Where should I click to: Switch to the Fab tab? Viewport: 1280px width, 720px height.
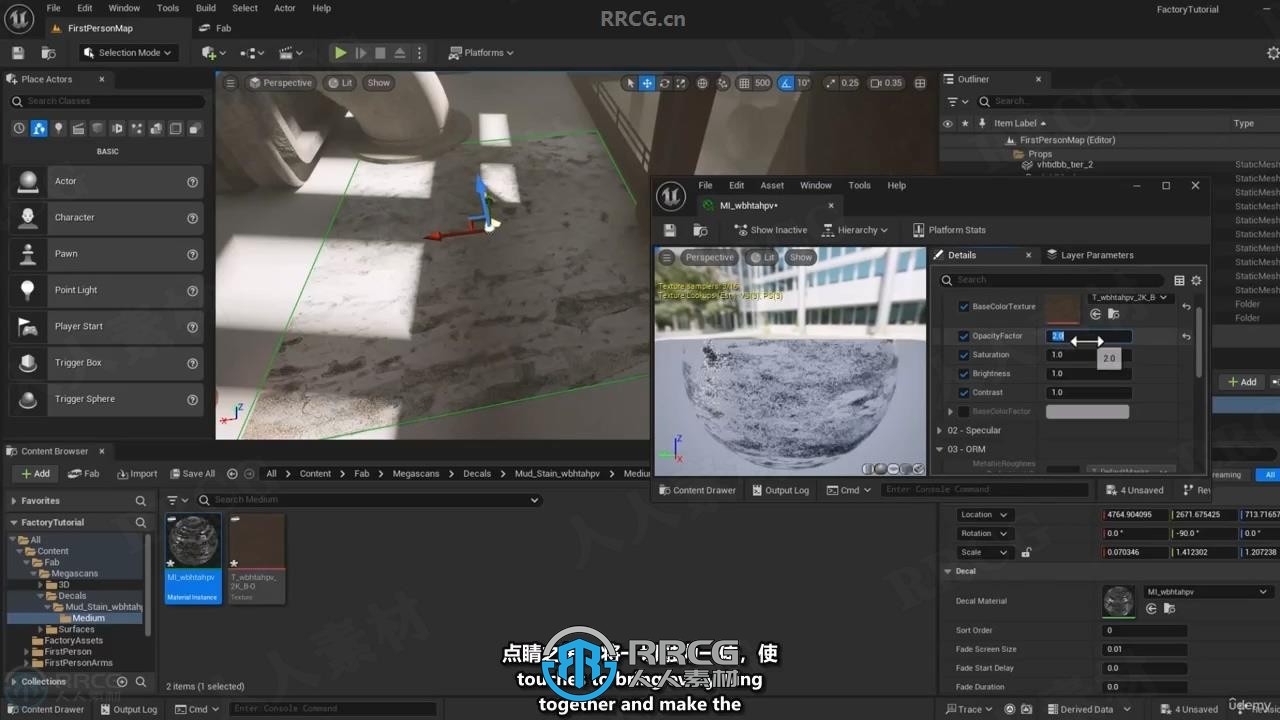pyautogui.click(x=216, y=28)
